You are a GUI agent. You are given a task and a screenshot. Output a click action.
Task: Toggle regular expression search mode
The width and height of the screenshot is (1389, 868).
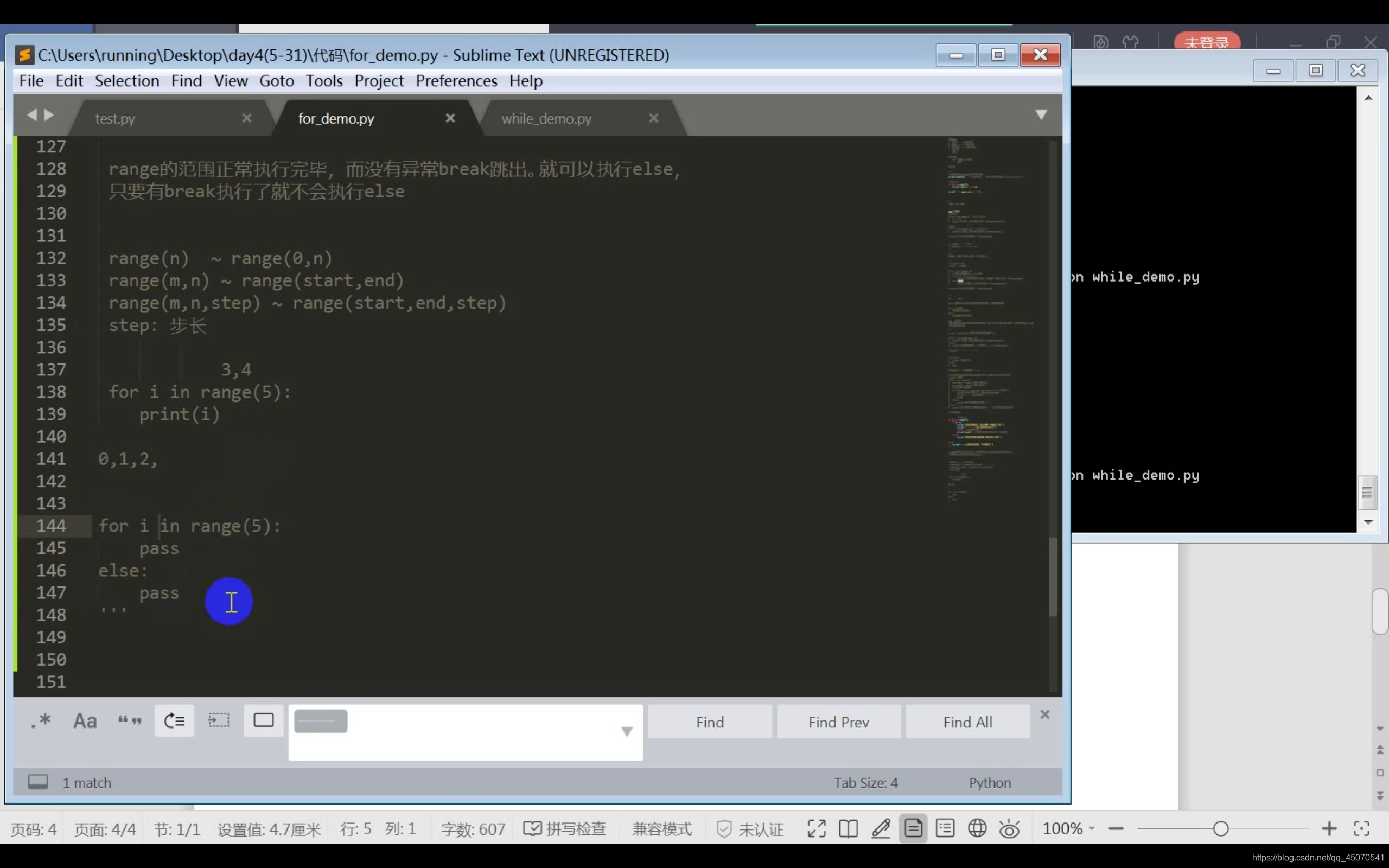41,720
